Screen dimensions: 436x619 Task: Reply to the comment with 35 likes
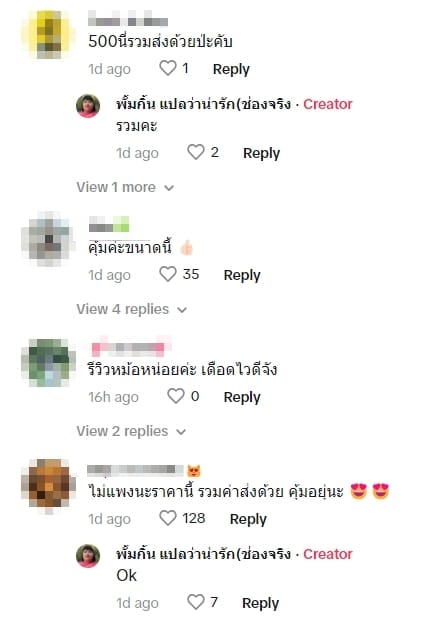click(x=242, y=275)
